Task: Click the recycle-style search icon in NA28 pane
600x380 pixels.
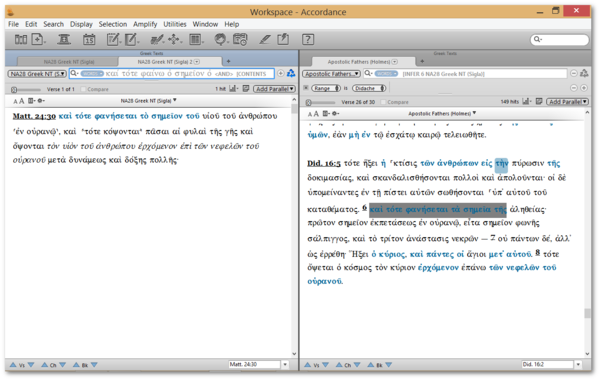Action: pos(291,73)
